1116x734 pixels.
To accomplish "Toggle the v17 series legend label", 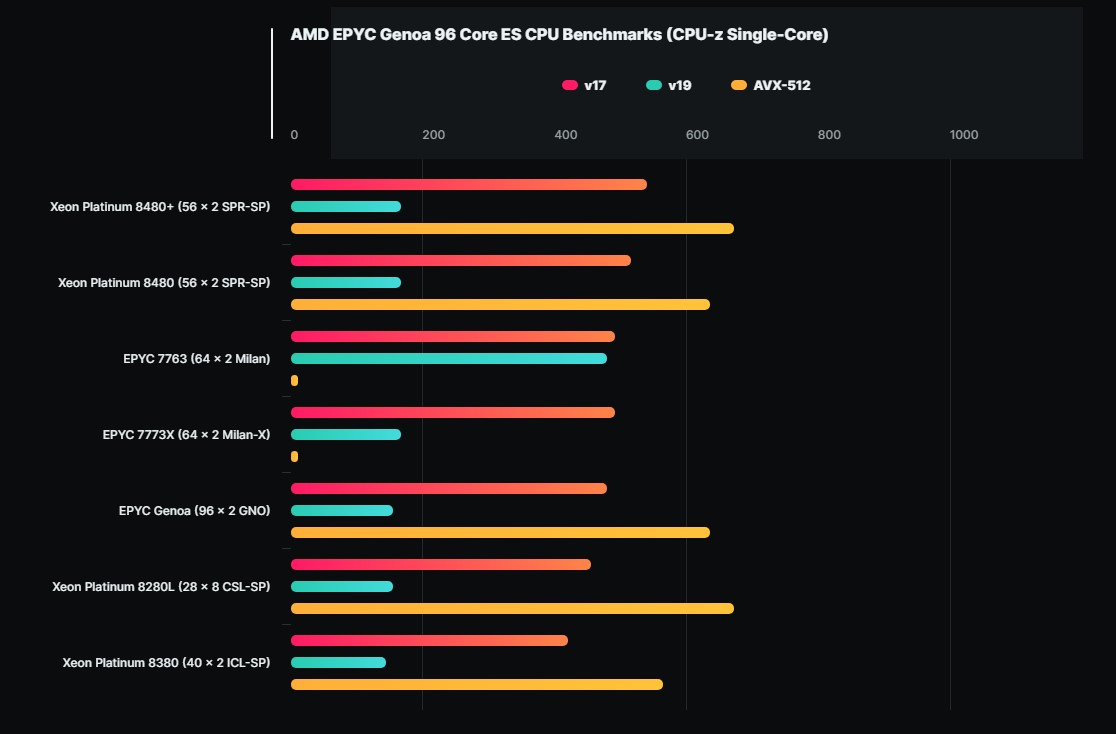I will (x=595, y=86).
